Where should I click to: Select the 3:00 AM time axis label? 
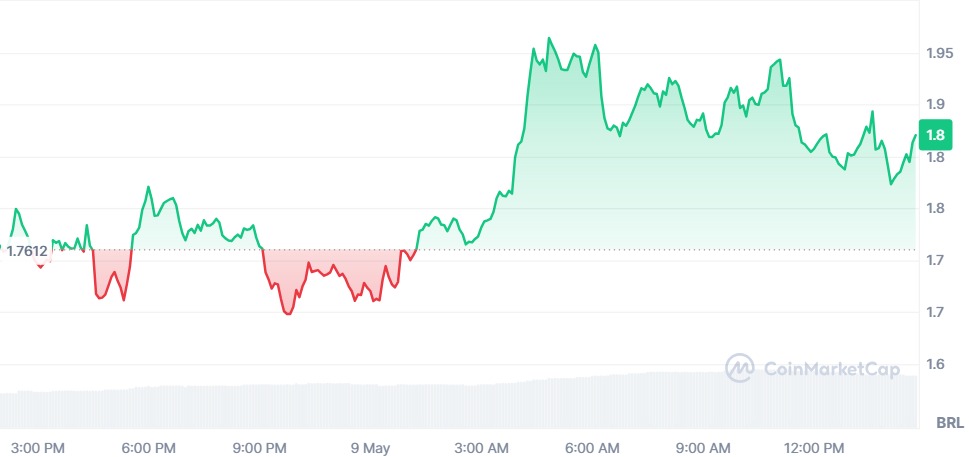481,448
